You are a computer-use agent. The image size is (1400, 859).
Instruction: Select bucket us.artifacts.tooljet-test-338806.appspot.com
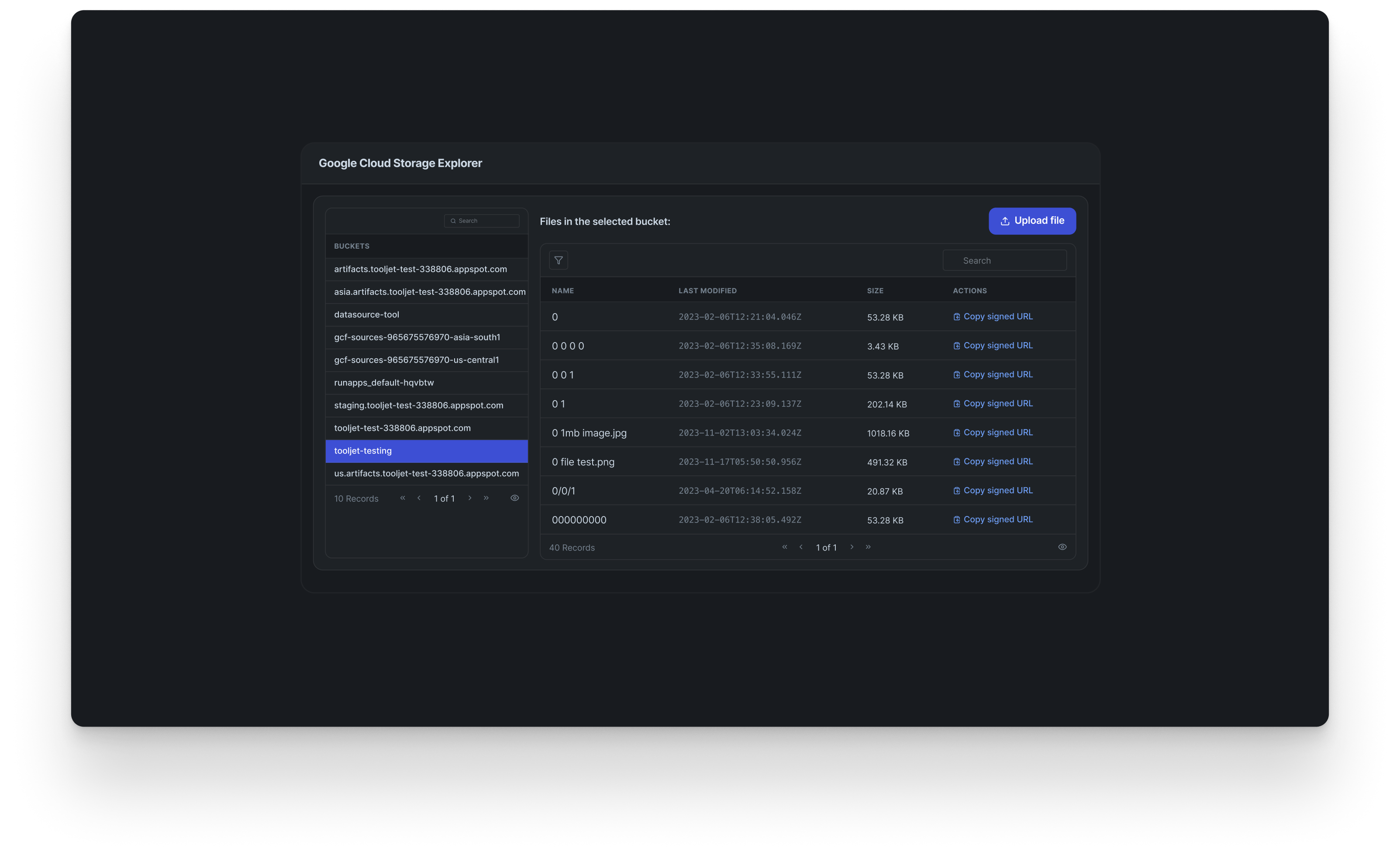427,474
